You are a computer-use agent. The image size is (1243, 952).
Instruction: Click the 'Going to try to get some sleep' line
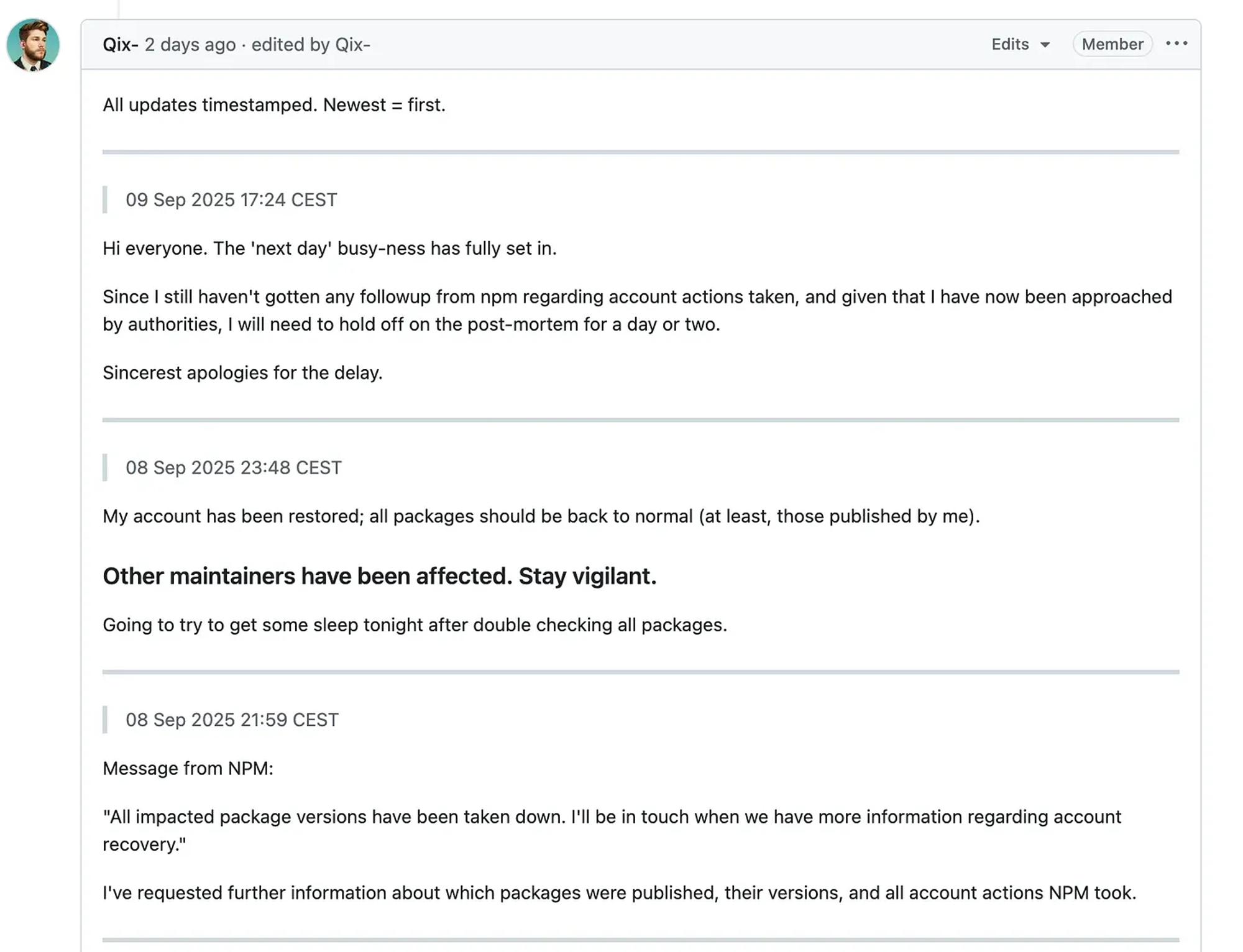pyautogui.click(x=415, y=625)
